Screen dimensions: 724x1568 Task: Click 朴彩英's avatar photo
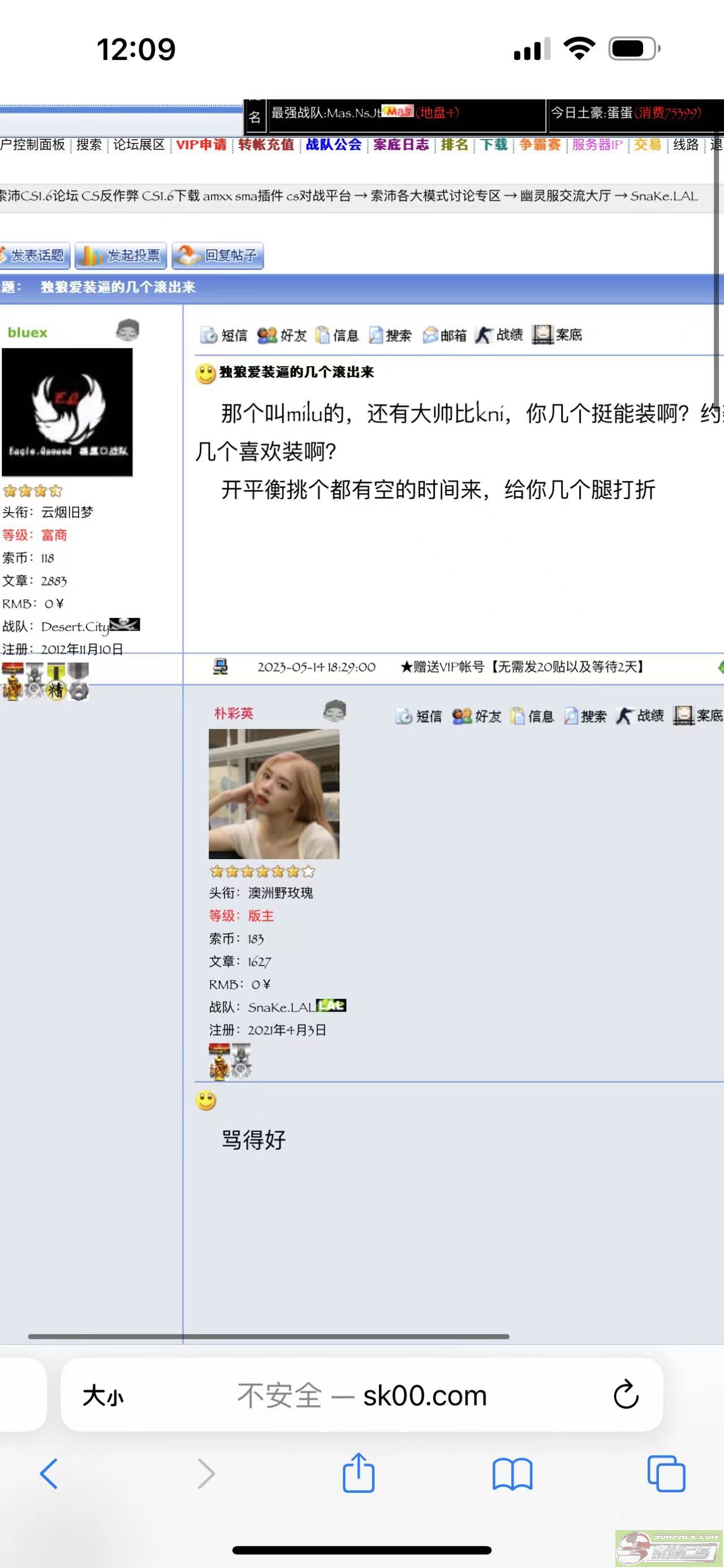(x=274, y=794)
